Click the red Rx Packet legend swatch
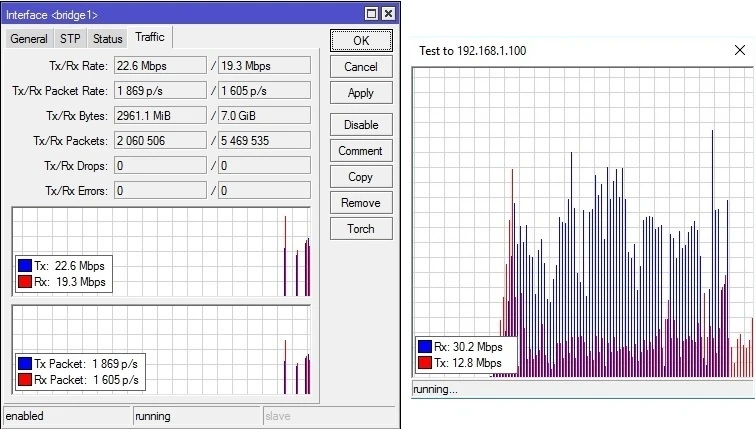This screenshot has width=756, height=429. (x=25, y=380)
